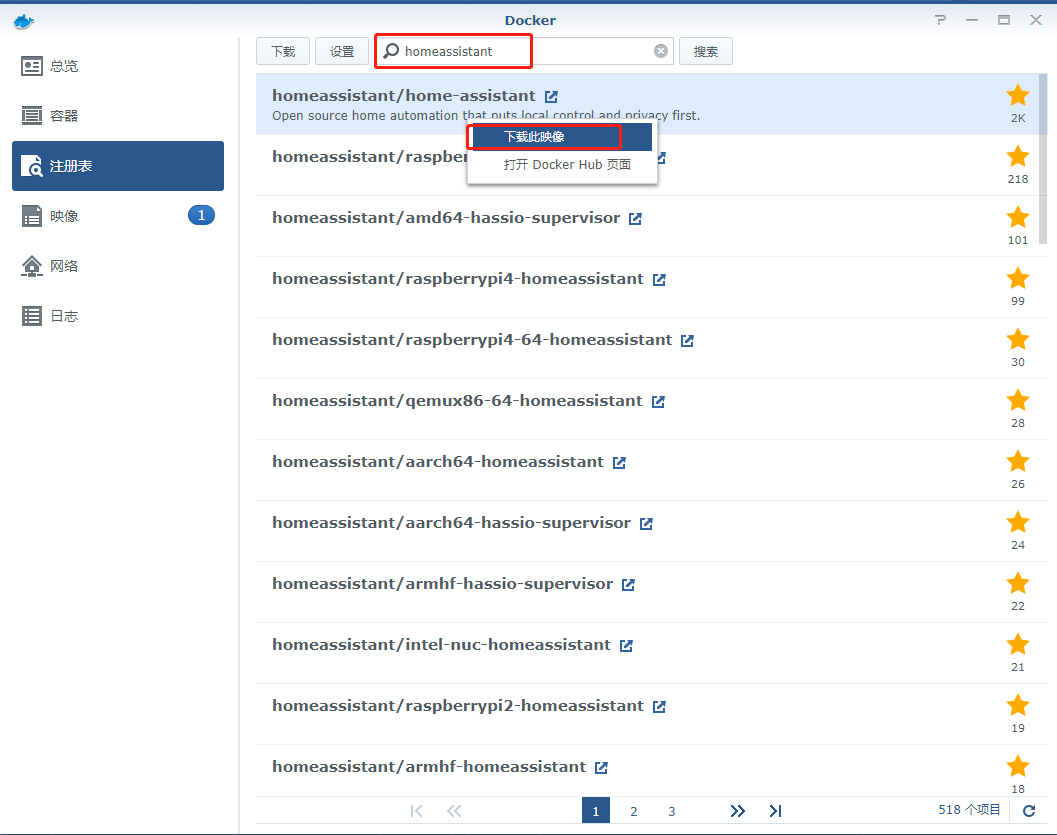Screen dimensions: 1057x835
Task: Select the homeassistant/raspberrypi2-homeassistant row
Action: tap(648, 714)
